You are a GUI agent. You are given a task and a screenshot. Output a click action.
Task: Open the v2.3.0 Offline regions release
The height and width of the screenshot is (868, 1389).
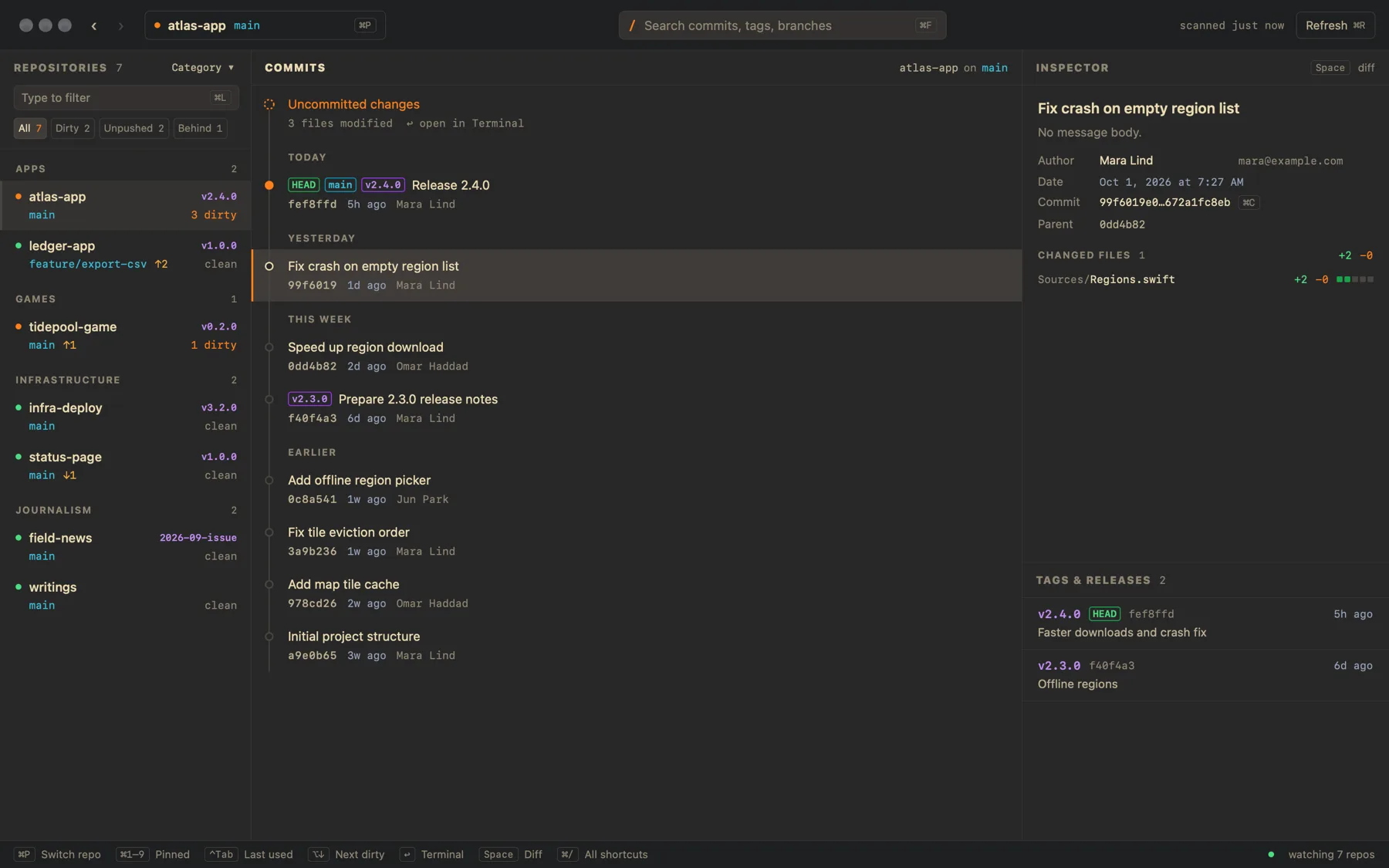pyautogui.click(x=1205, y=675)
